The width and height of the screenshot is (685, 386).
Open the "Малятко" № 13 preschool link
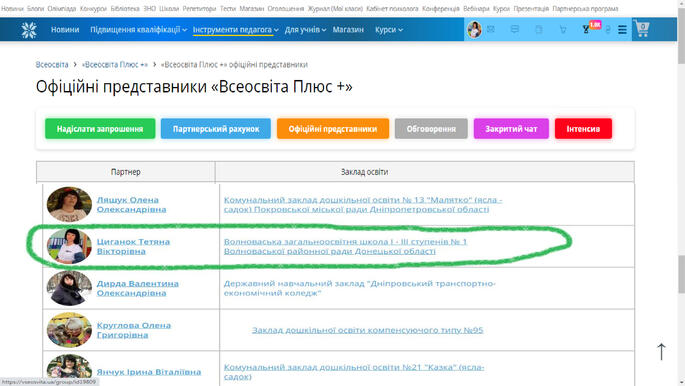click(x=363, y=204)
